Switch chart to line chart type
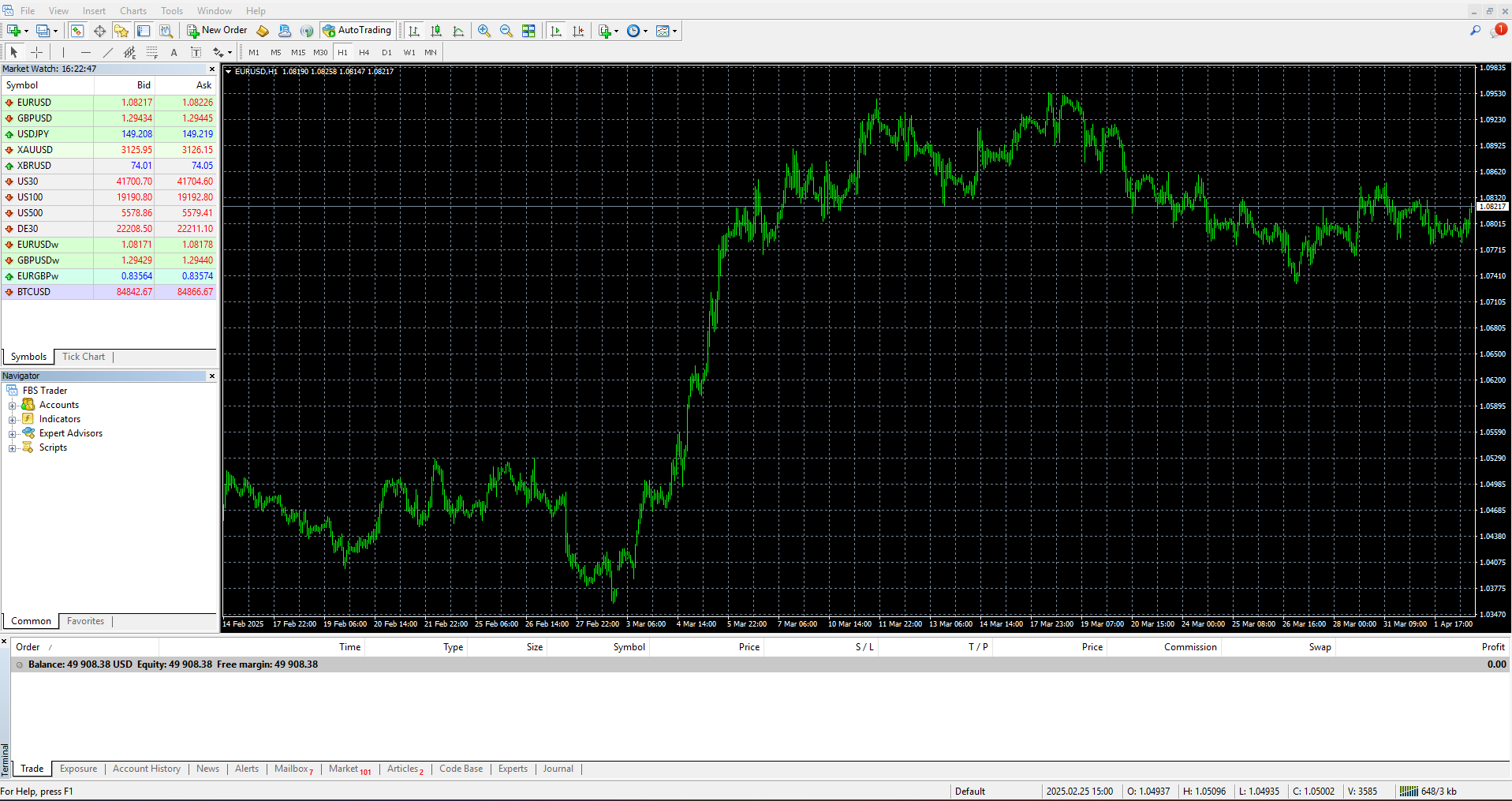Viewport: 1512px width, 801px height. pos(458,31)
